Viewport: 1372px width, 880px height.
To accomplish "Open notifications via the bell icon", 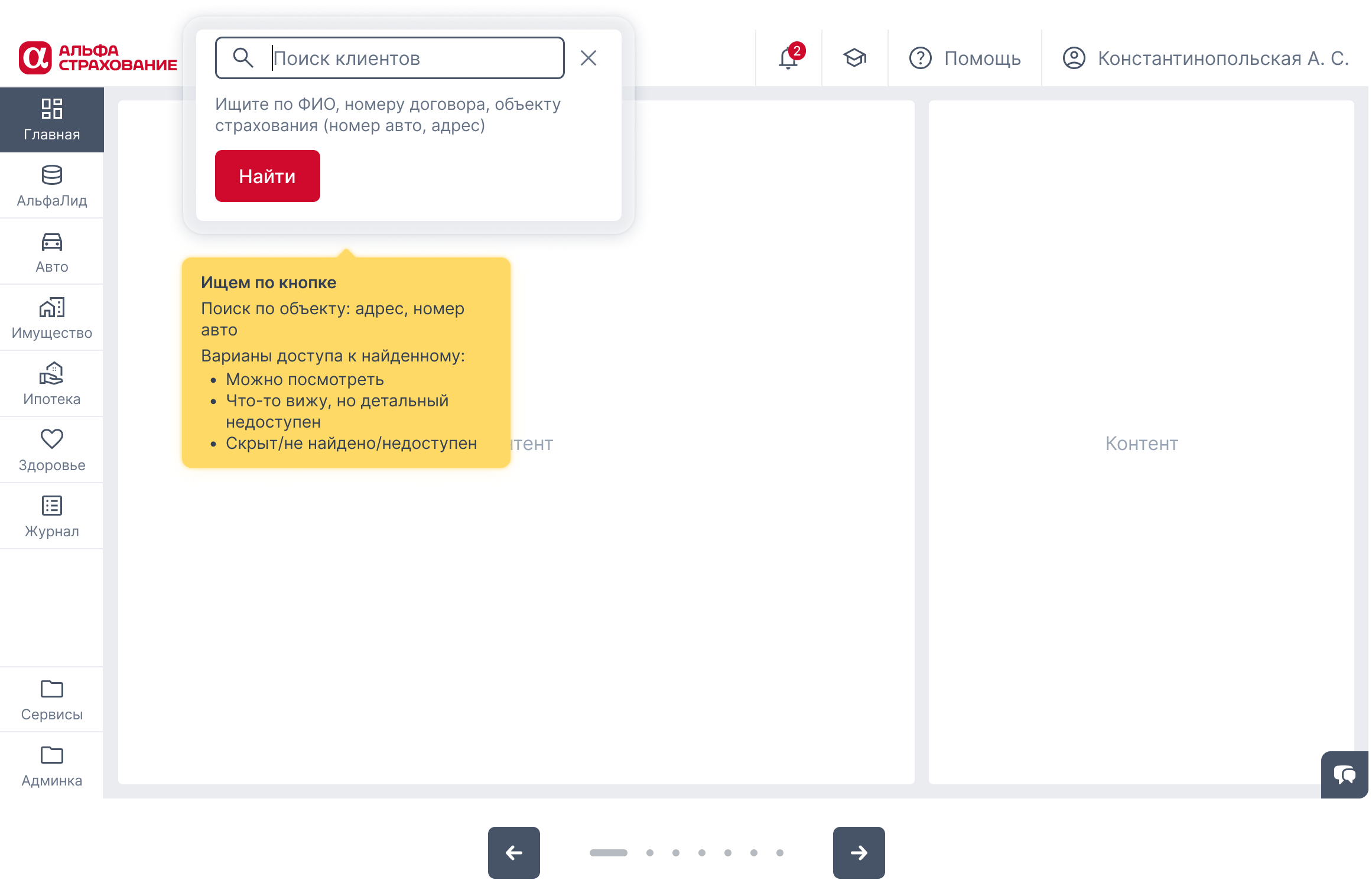I will [x=788, y=58].
